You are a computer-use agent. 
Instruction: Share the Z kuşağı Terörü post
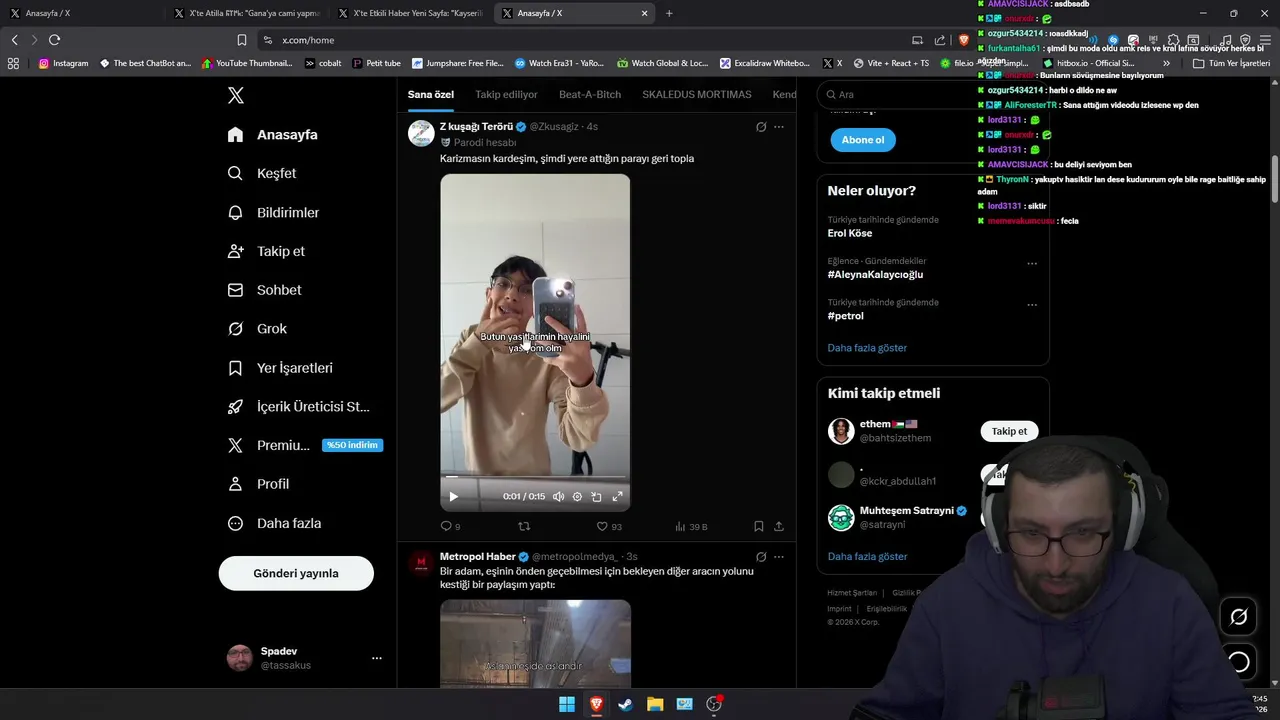(x=779, y=526)
